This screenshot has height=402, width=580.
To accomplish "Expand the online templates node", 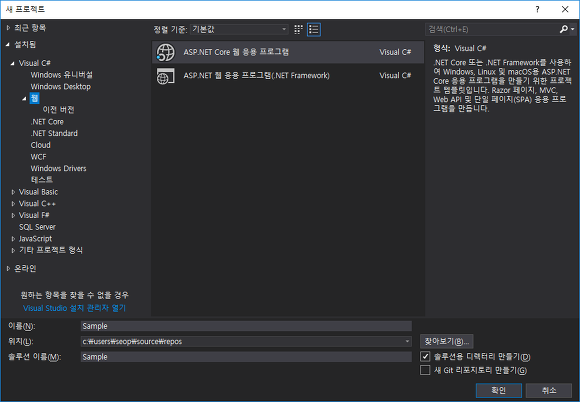I will [8, 268].
